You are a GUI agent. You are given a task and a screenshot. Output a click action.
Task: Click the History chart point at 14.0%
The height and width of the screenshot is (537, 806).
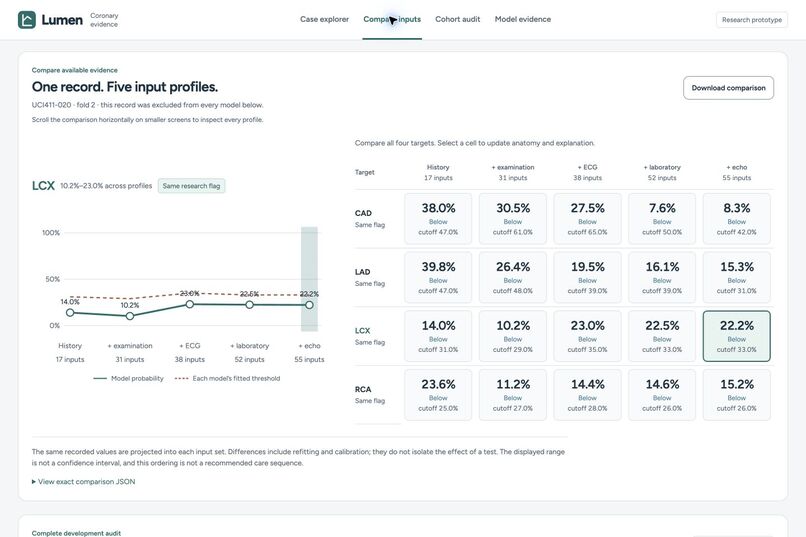click(70, 312)
